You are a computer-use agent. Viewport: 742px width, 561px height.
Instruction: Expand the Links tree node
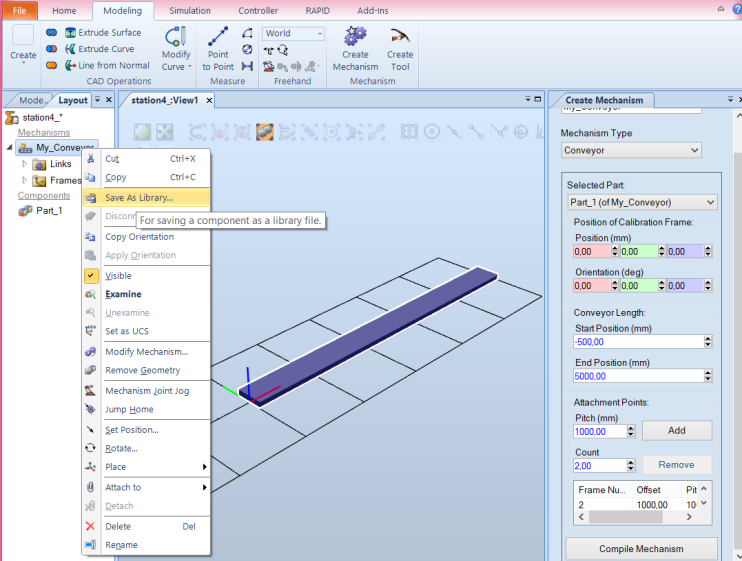pos(25,164)
